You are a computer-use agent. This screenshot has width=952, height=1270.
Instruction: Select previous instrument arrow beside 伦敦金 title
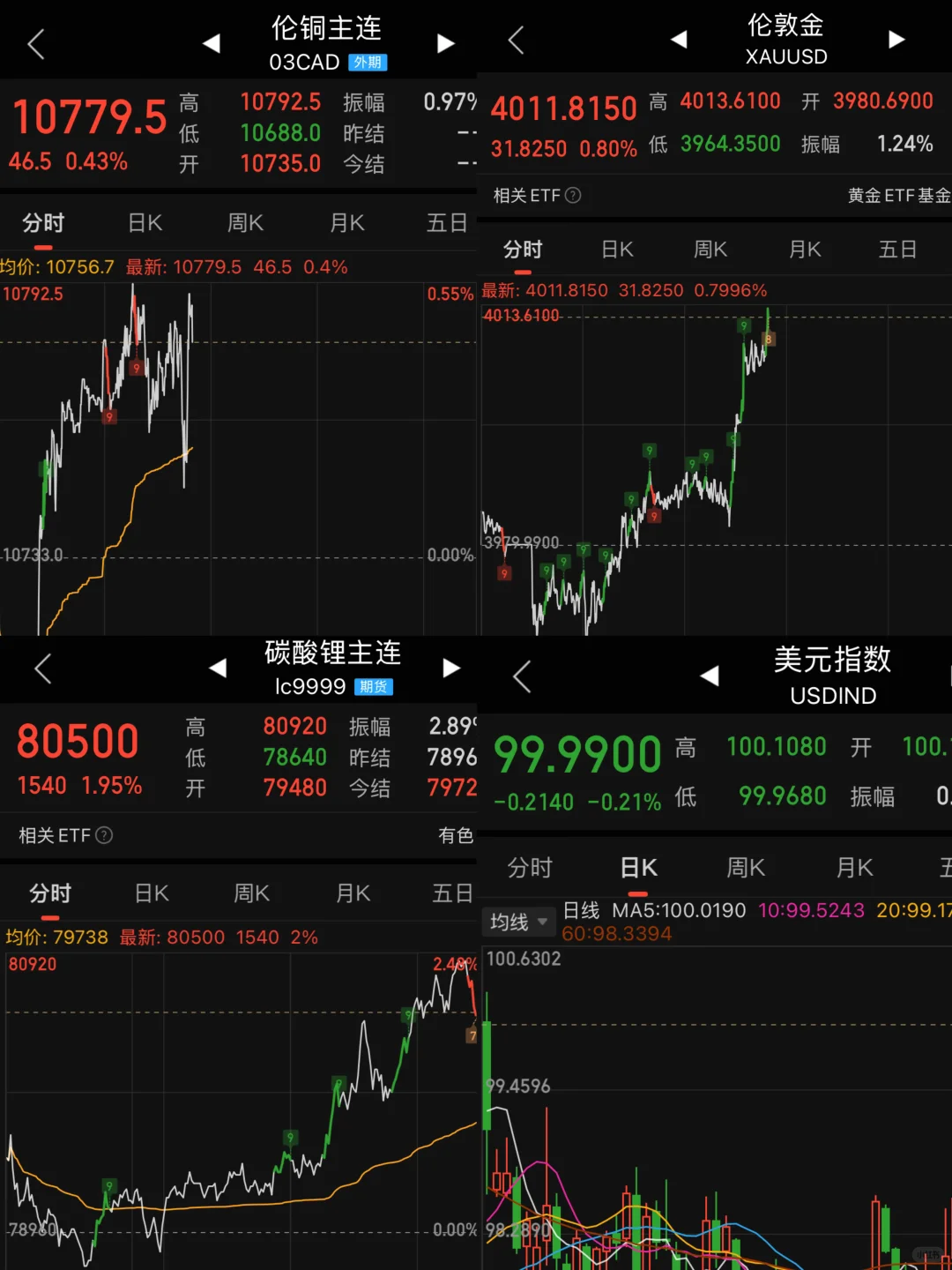click(679, 39)
